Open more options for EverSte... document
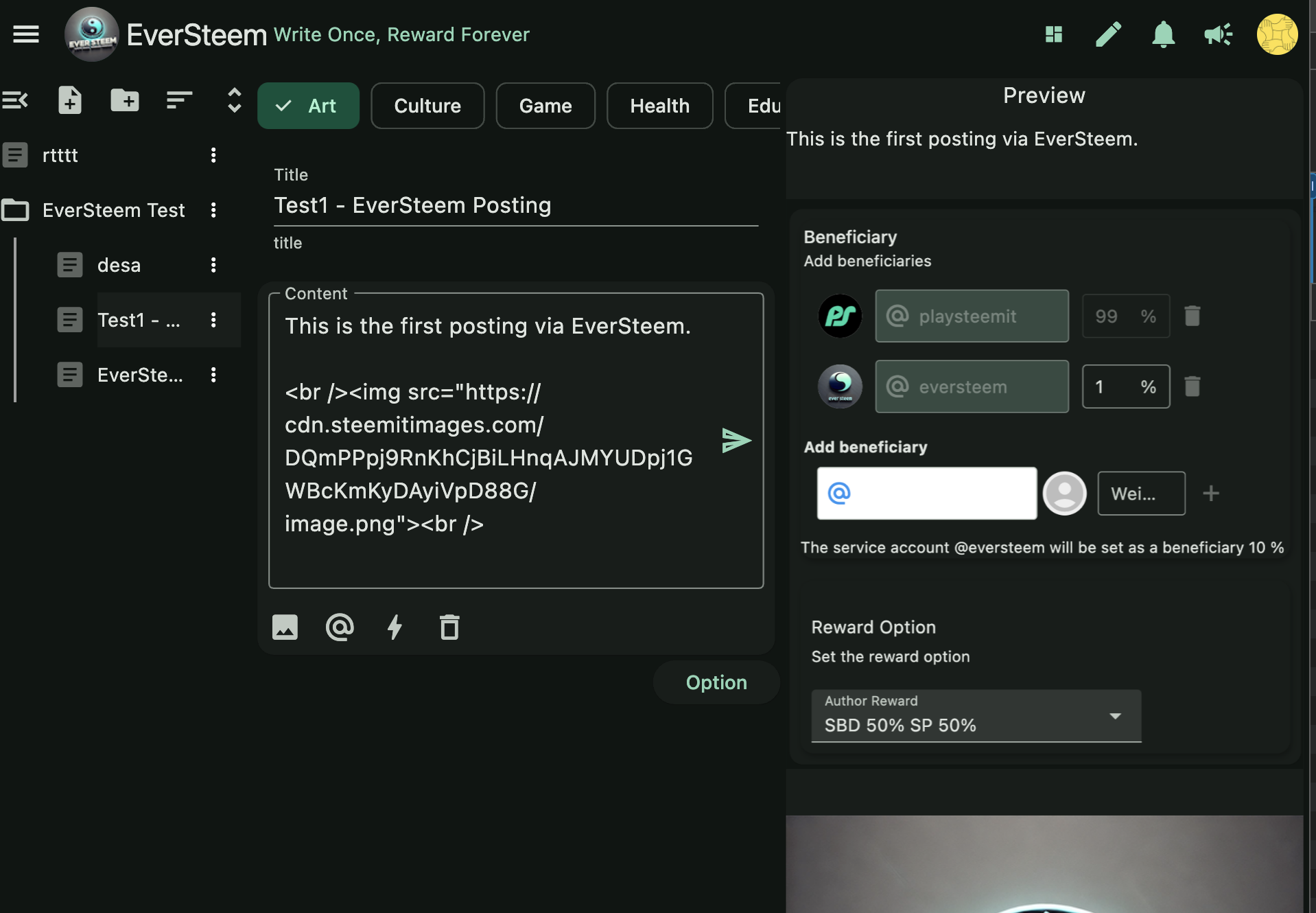The width and height of the screenshot is (1316, 913). (213, 375)
